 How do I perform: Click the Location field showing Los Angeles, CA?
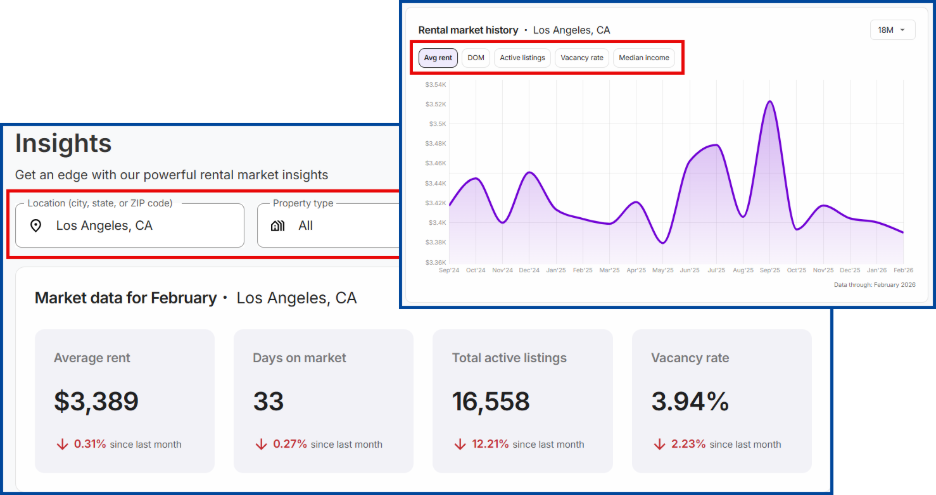130,225
